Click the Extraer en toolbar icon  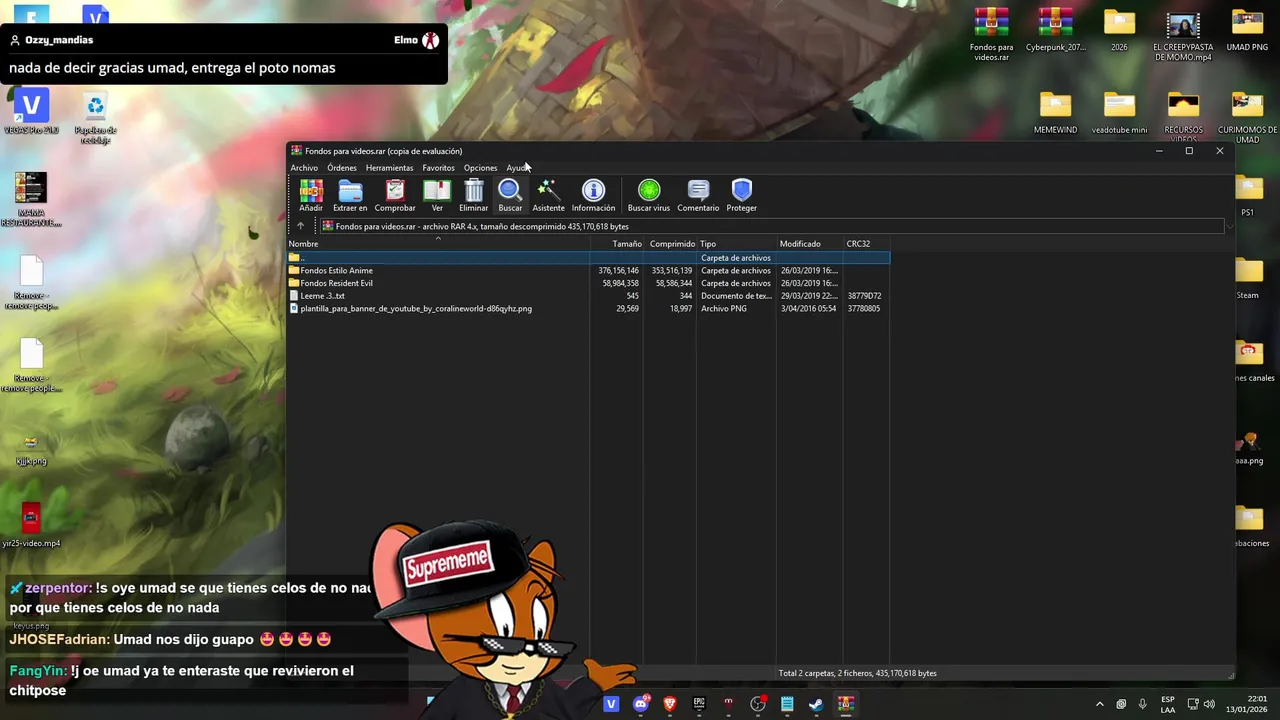tap(350, 195)
